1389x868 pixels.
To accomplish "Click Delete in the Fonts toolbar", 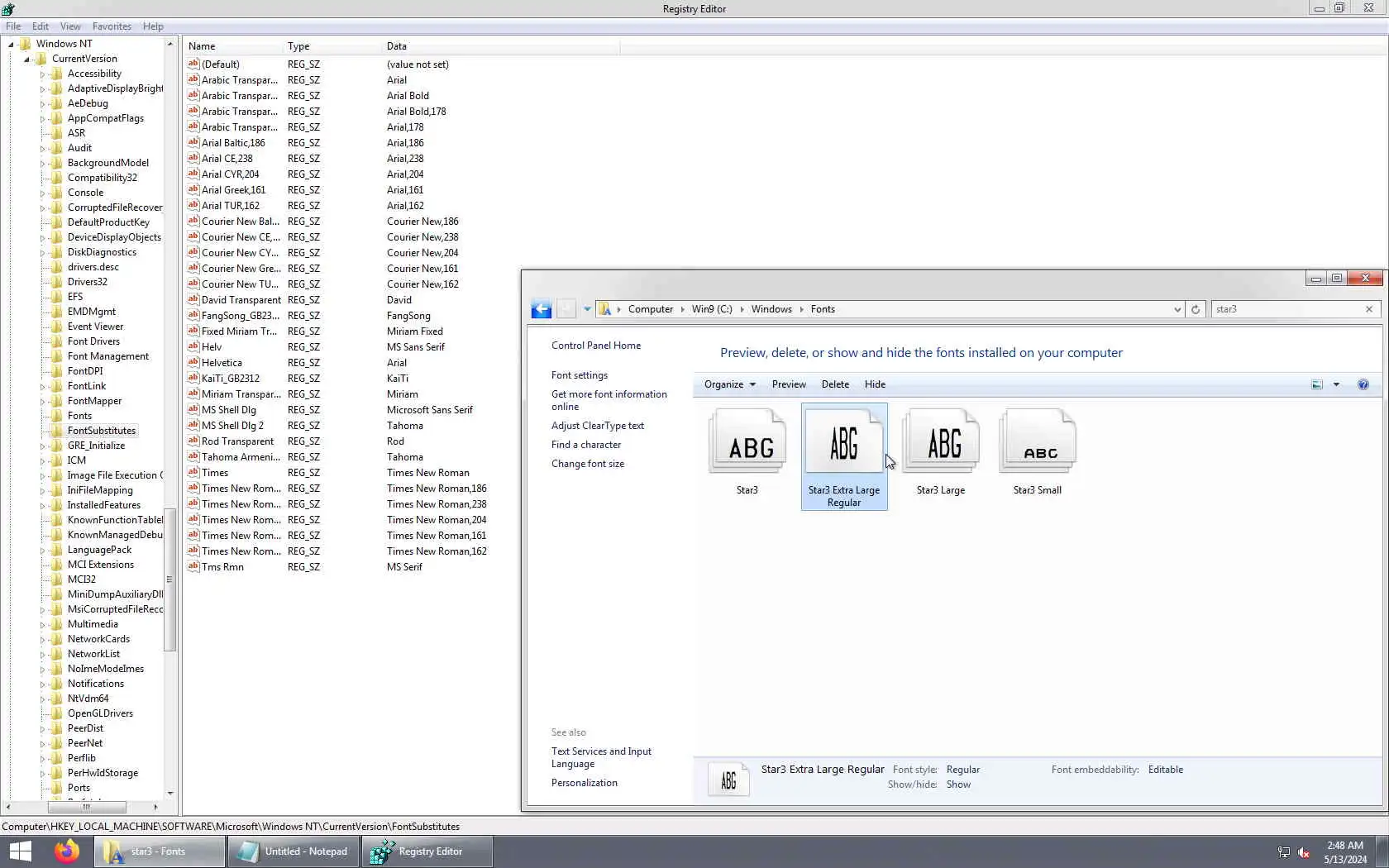I will 835,384.
